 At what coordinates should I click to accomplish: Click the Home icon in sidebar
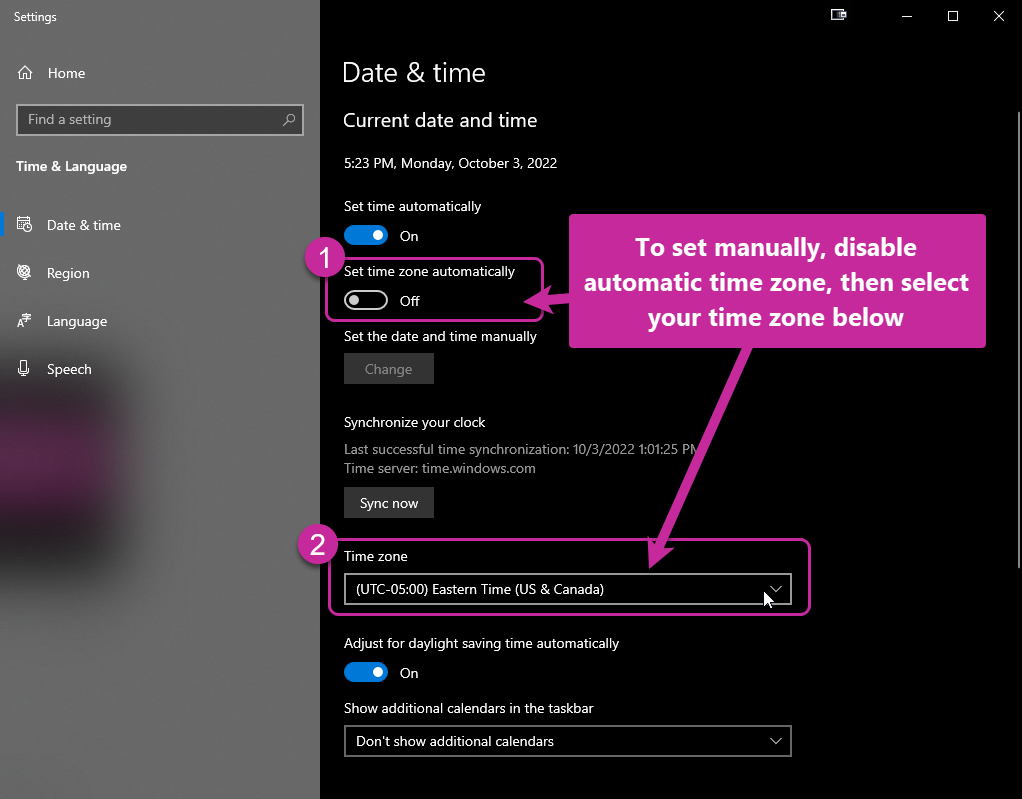(x=25, y=73)
